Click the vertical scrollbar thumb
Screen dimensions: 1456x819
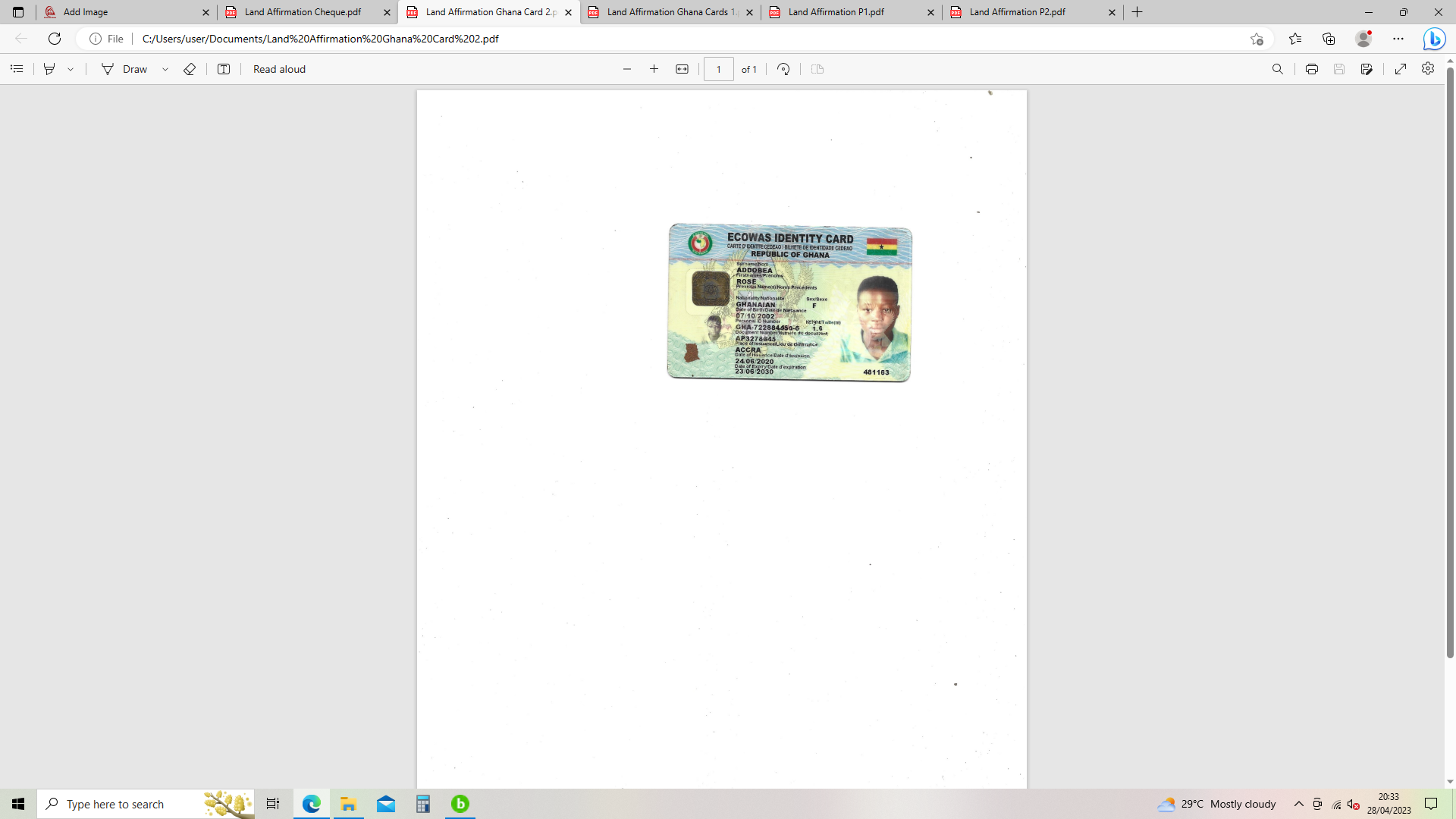tap(1450, 362)
